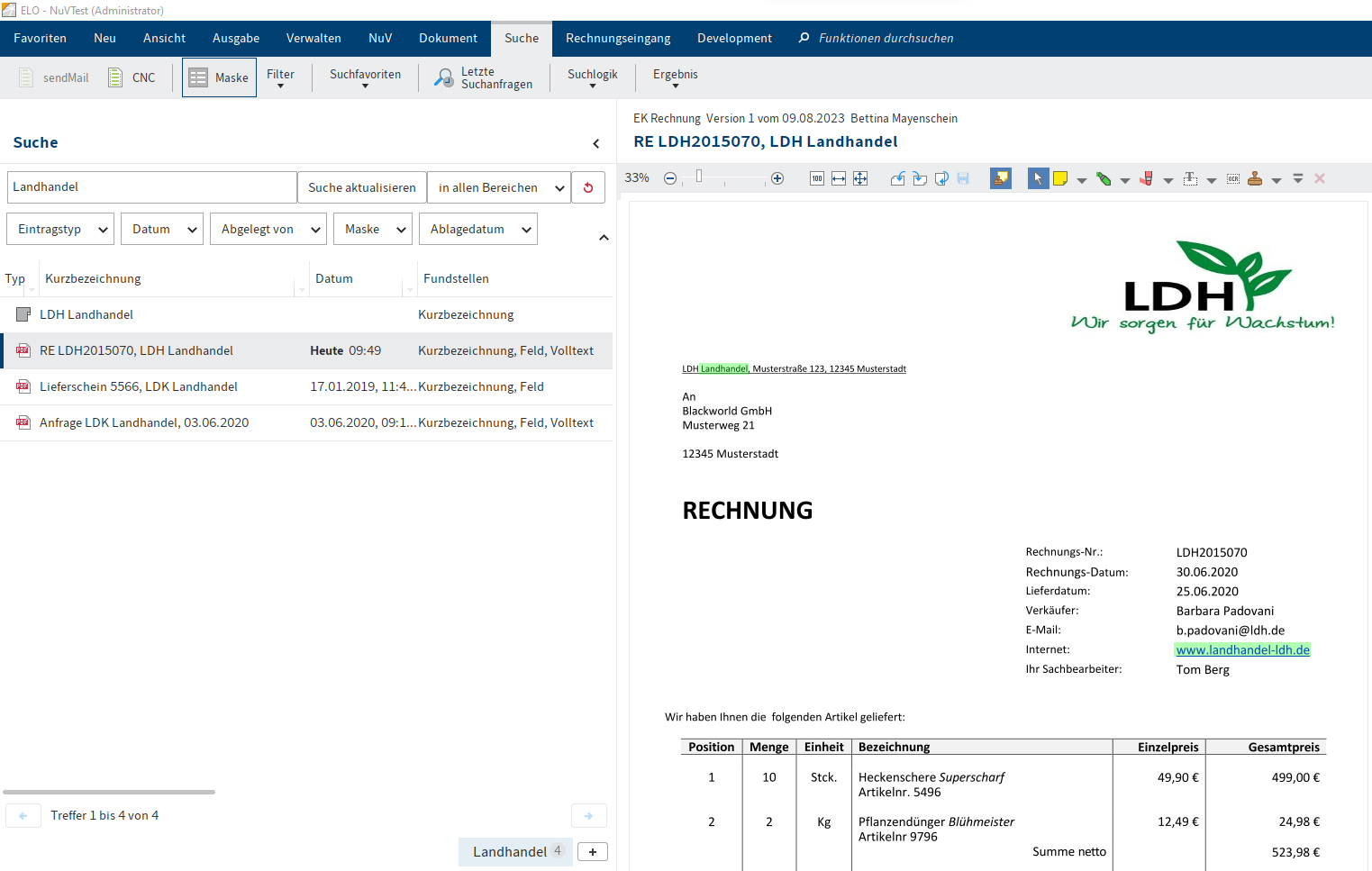The width and height of the screenshot is (1372, 871).
Task: Click the stamp annotation tool icon
Action: (x=1255, y=178)
